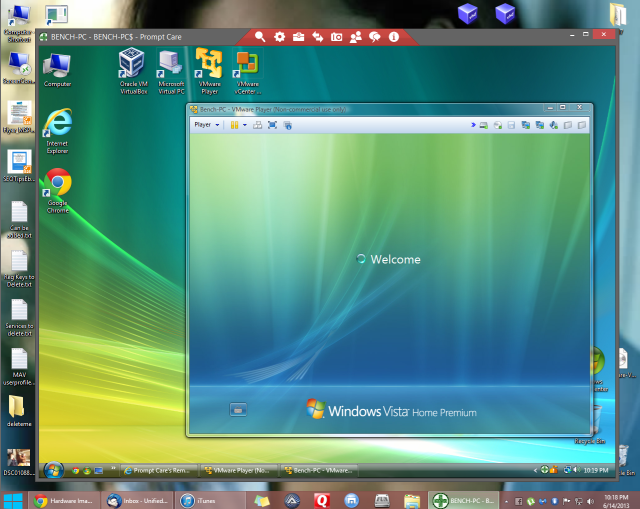Open Computer icon on remote desktop

[57, 70]
